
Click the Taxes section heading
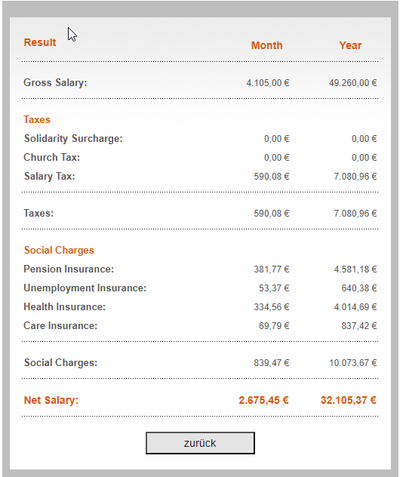click(x=37, y=119)
